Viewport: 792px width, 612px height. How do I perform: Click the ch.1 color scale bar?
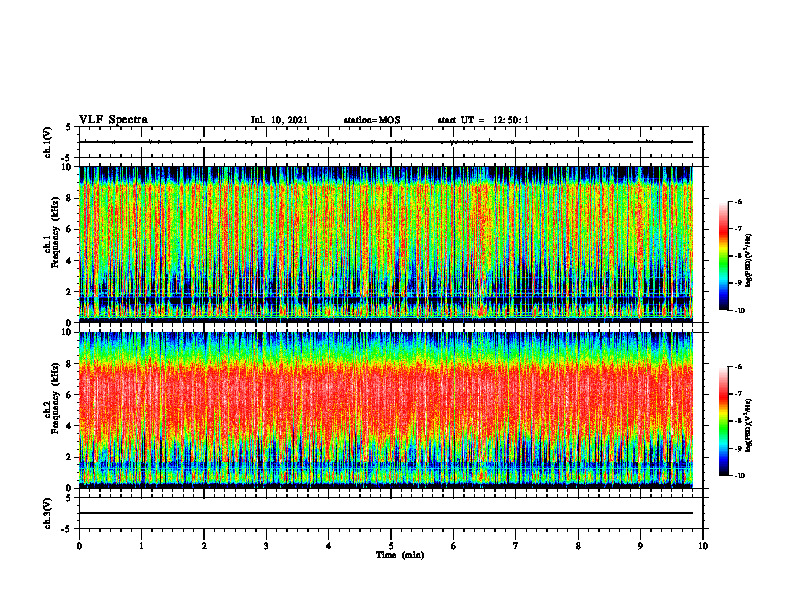(723, 256)
